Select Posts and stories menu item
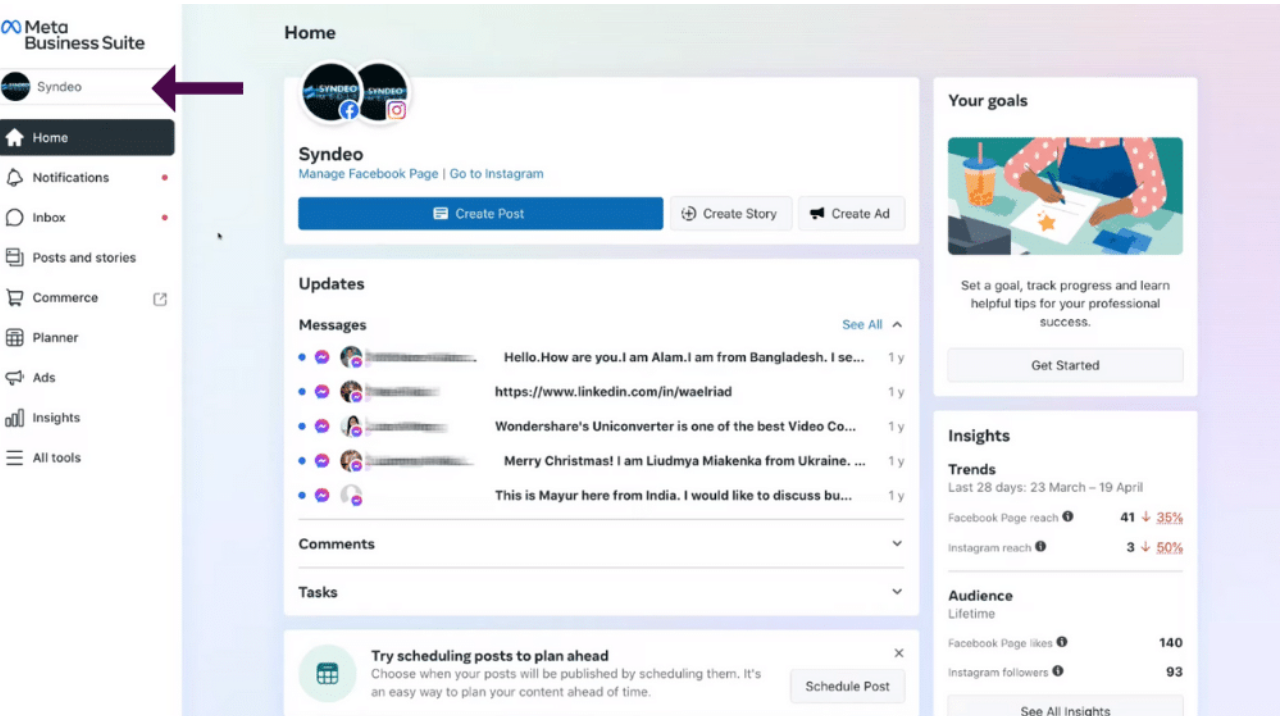 84,257
